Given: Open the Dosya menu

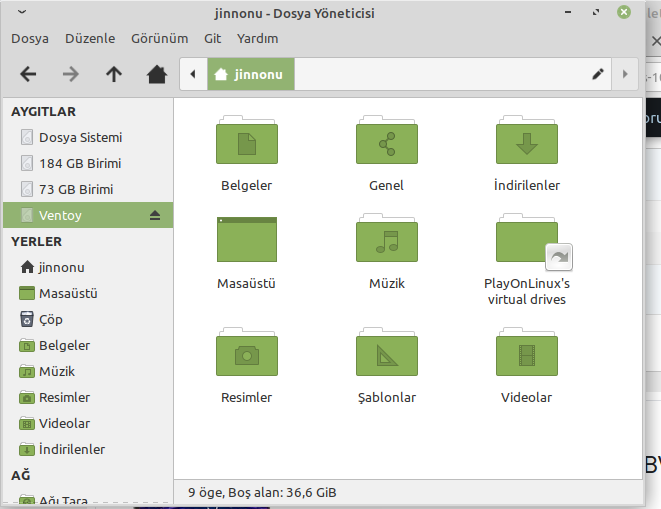Looking at the screenshot, I should pos(30,38).
